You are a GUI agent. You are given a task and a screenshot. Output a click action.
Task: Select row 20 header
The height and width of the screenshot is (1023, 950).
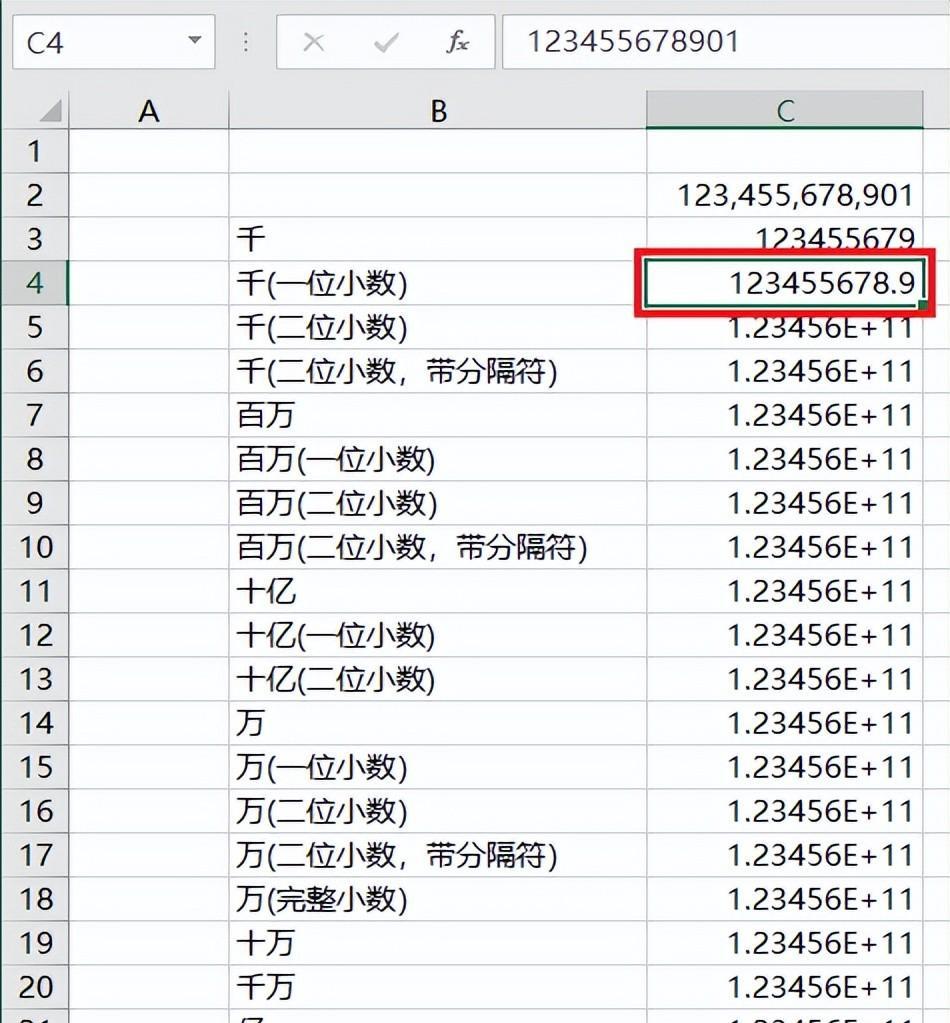tap(35, 987)
